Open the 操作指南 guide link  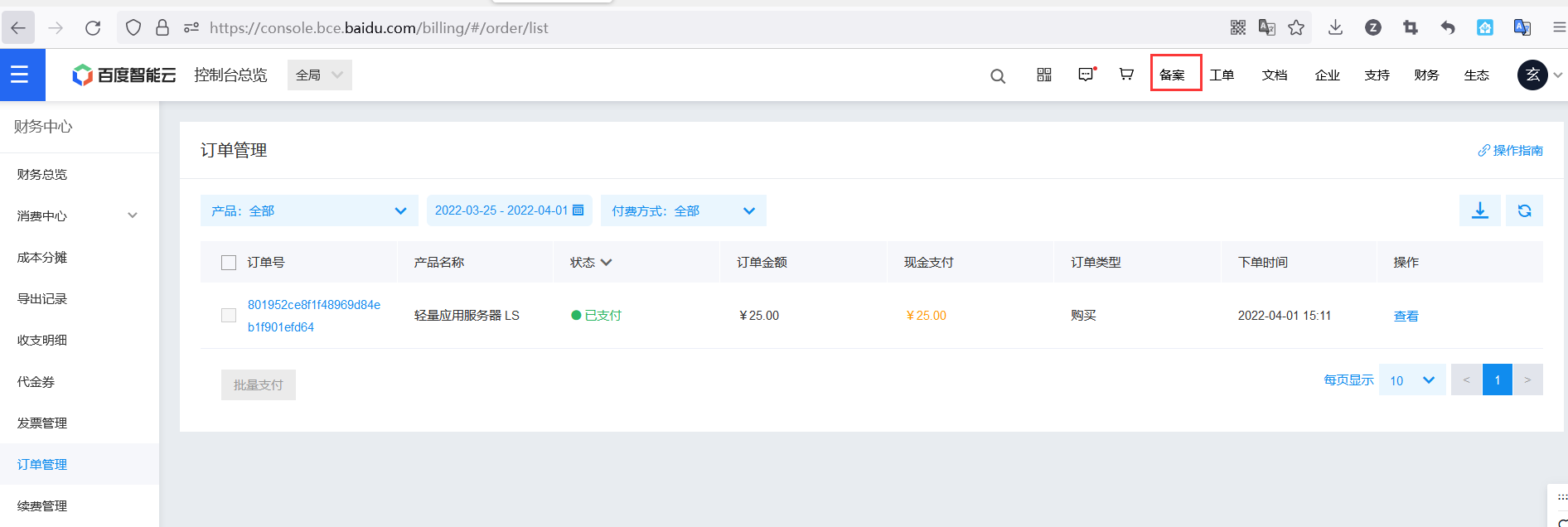click(1511, 150)
